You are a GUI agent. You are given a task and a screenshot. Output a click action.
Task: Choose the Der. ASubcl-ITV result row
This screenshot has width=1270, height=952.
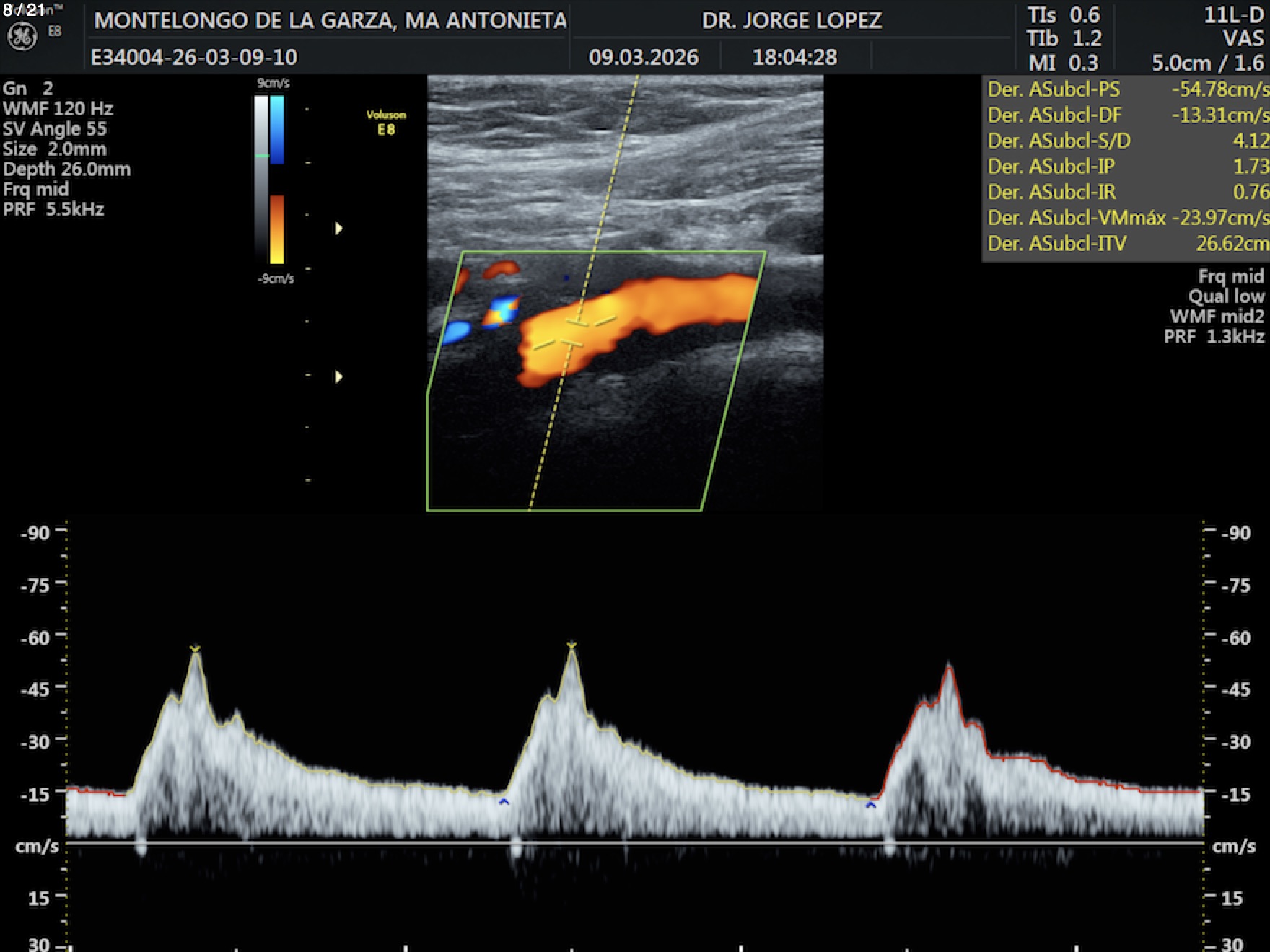coord(1127,244)
